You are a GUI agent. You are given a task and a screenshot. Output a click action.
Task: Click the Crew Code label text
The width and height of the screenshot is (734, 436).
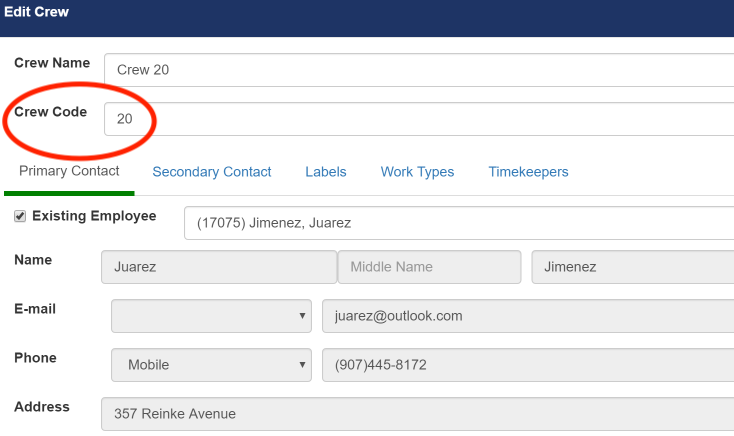tap(50, 112)
